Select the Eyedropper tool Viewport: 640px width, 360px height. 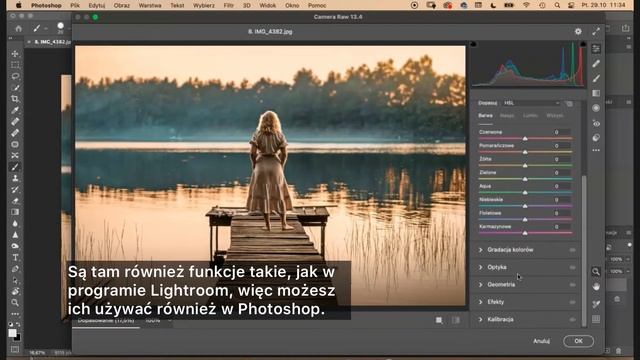(15, 110)
